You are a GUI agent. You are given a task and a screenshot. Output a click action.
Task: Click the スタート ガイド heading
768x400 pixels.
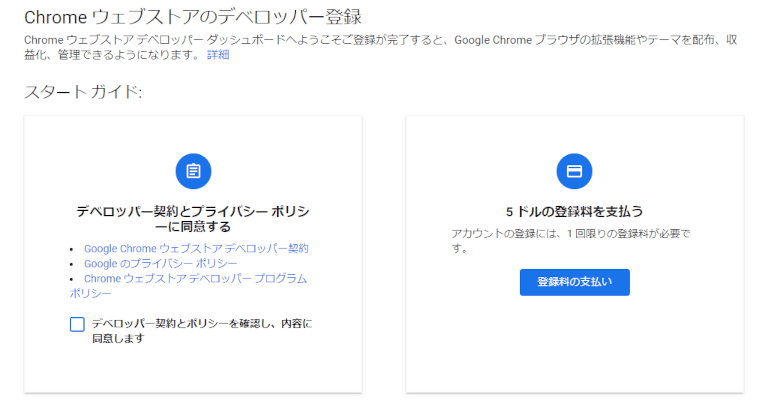tap(83, 92)
